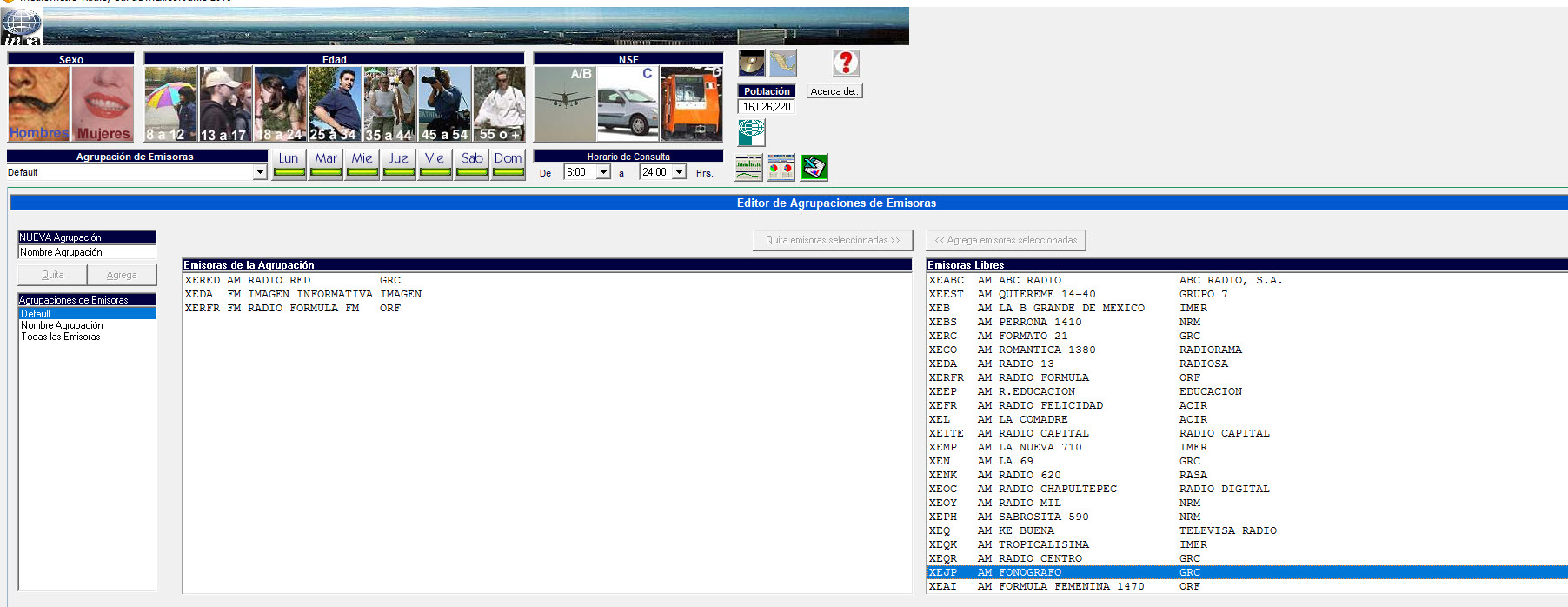Image resolution: width=1568 pixels, height=607 pixels.
Task: Select XERFR FM RADIO FORMULA FM row
Action: (547, 308)
